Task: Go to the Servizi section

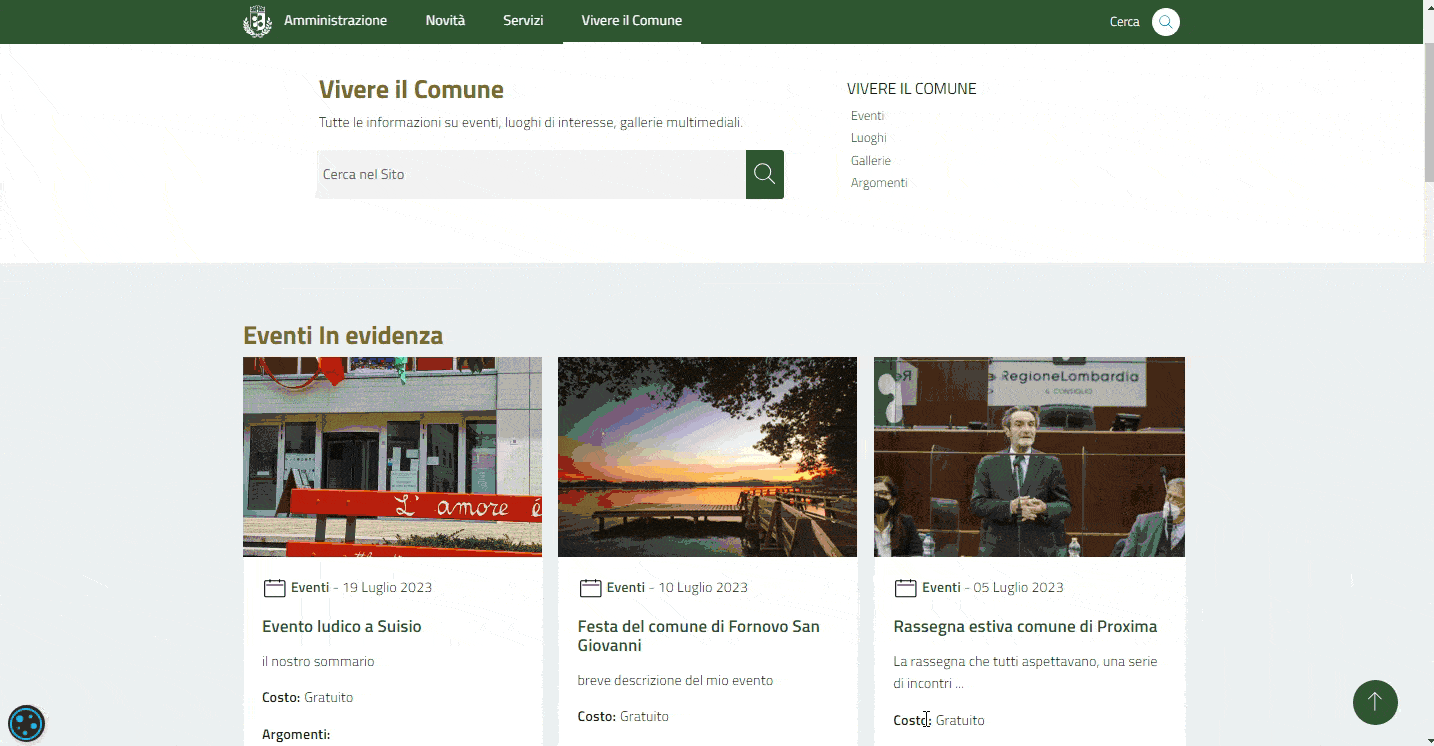Action: tap(523, 21)
